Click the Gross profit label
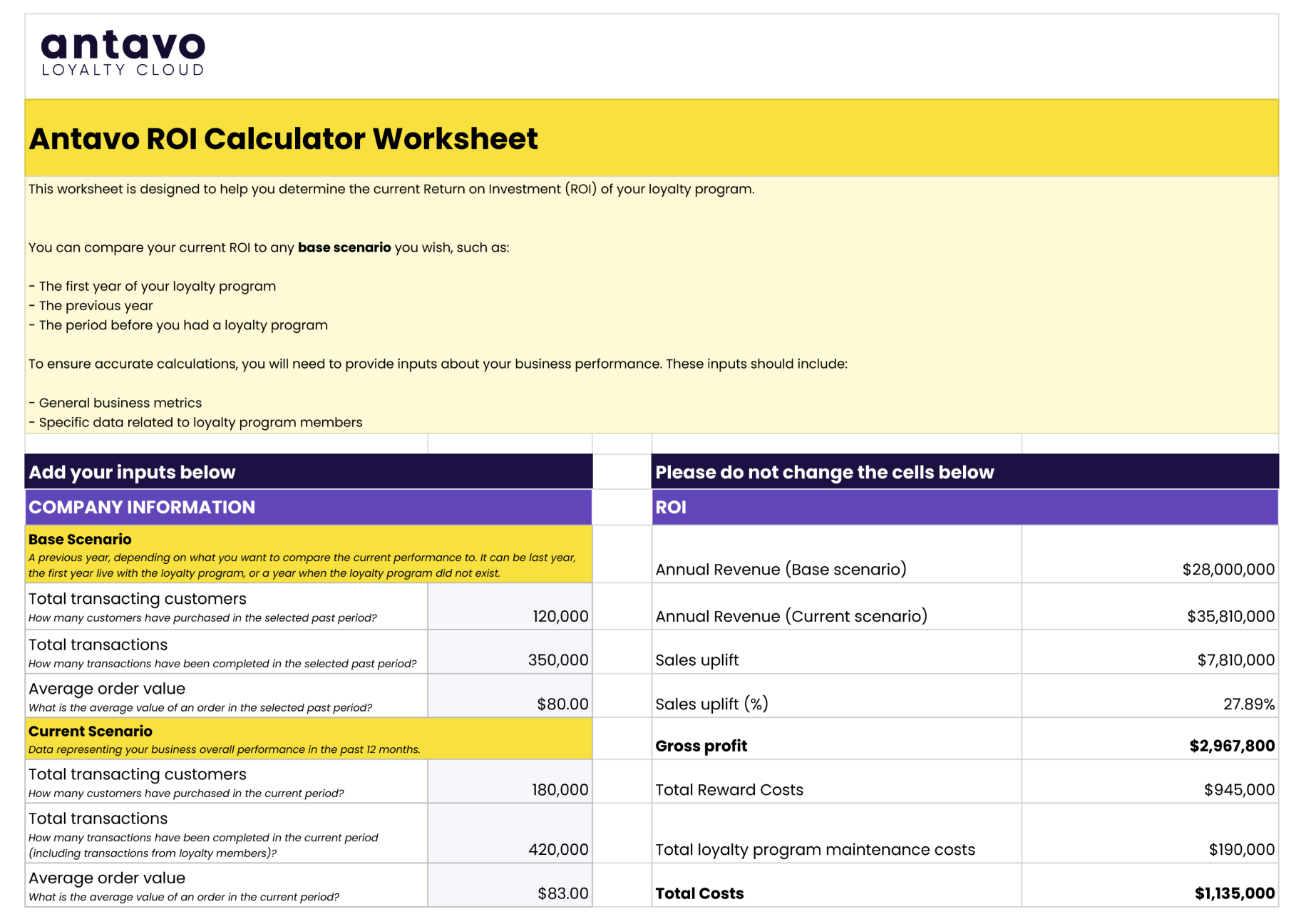Image resolution: width=1306 pixels, height=924 pixels. (x=701, y=746)
